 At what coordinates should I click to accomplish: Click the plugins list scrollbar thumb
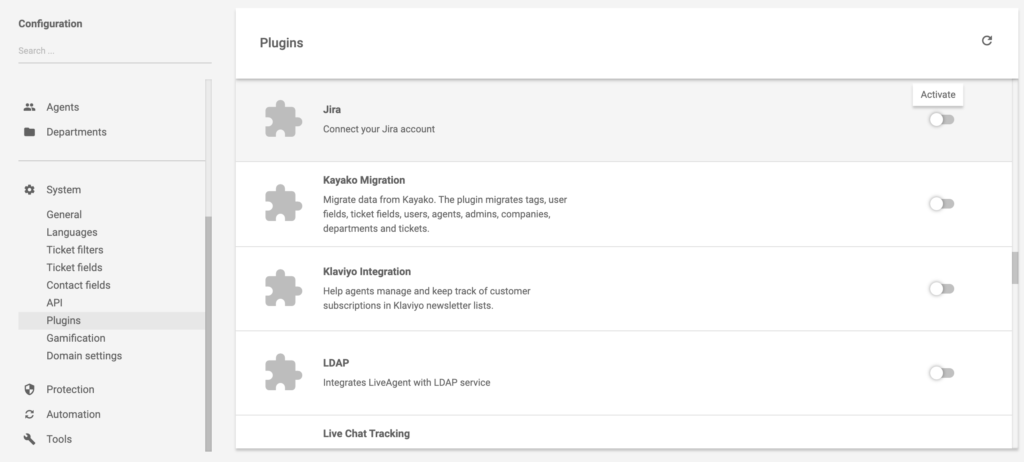tap(1015, 268)
